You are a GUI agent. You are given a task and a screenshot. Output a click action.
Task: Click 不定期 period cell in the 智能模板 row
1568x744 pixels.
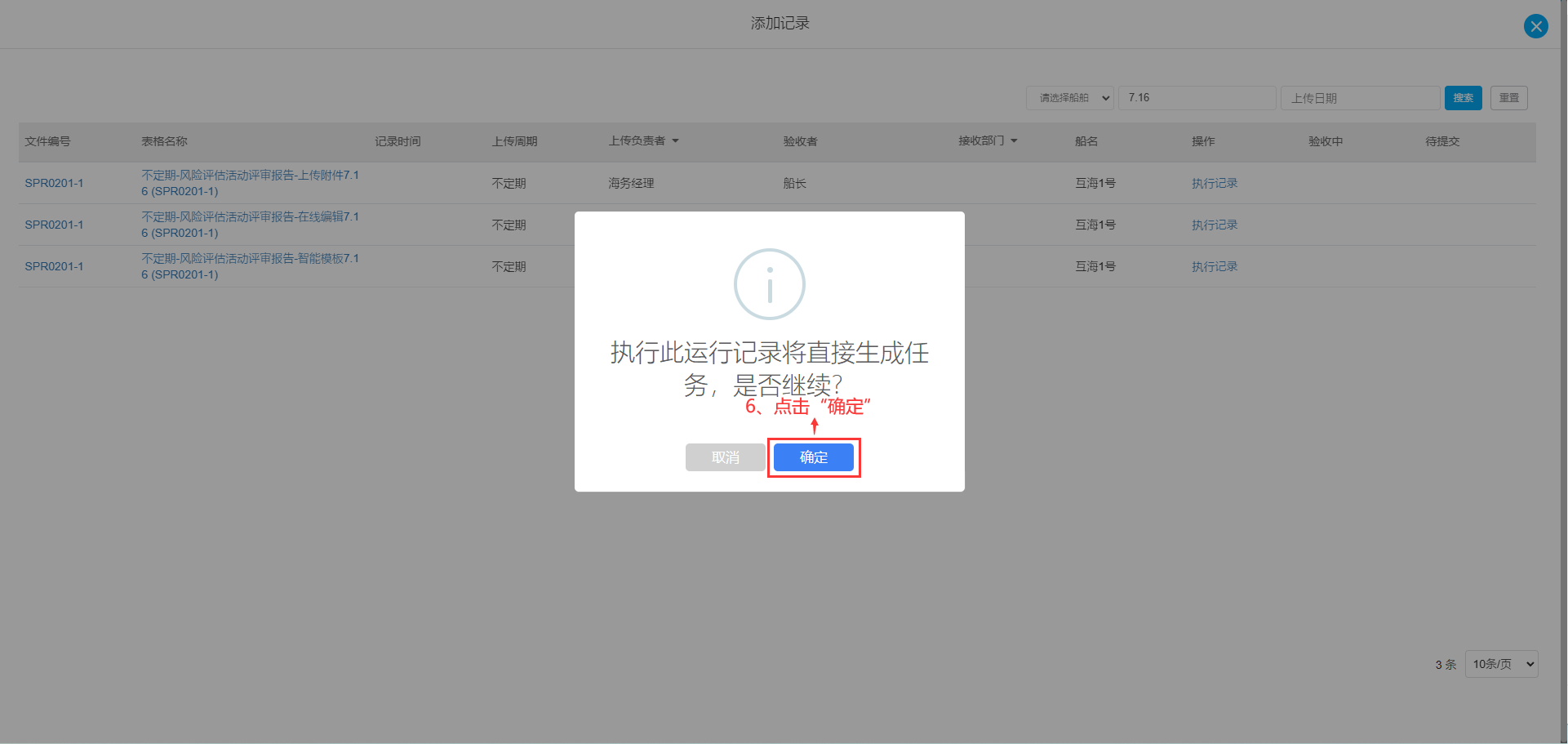(509, 266)
